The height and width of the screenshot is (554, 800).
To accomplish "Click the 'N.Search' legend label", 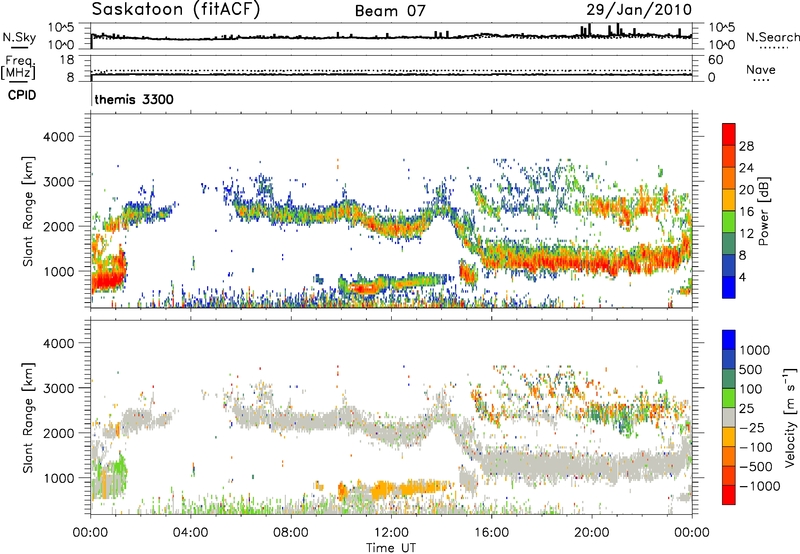I will pos(772,37).
